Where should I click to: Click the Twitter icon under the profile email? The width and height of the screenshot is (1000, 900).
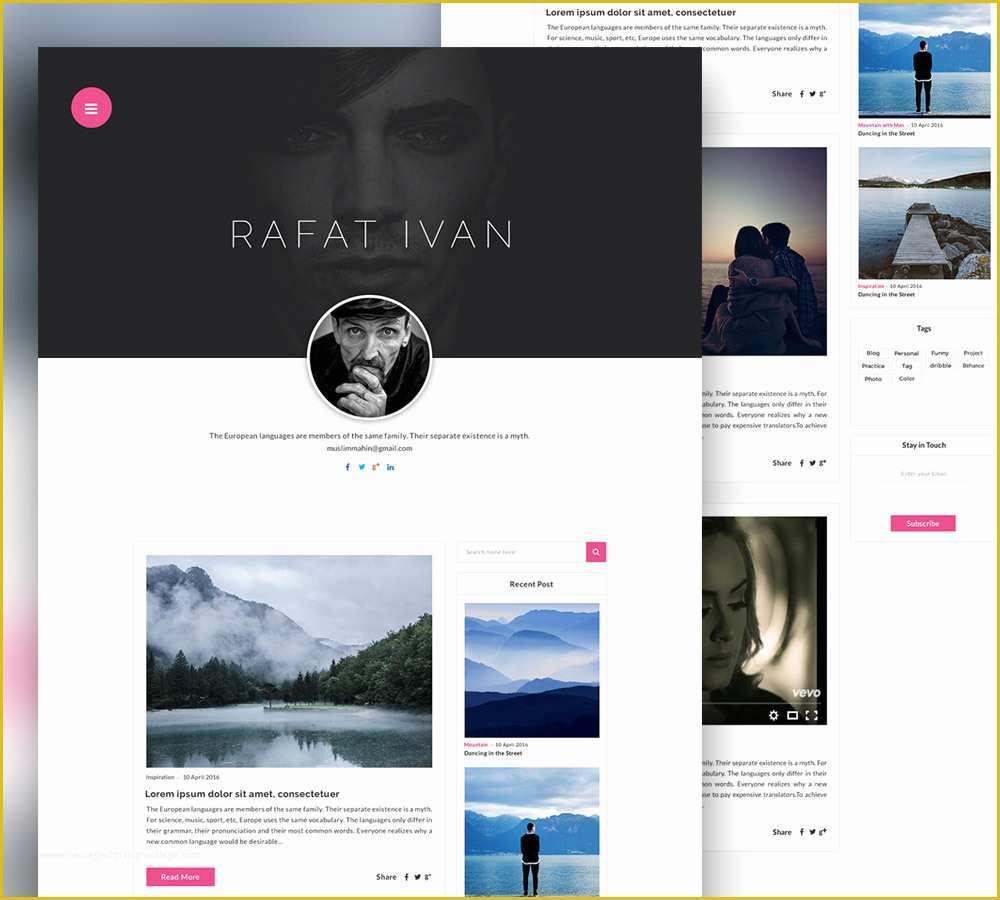tap(362, 467)
